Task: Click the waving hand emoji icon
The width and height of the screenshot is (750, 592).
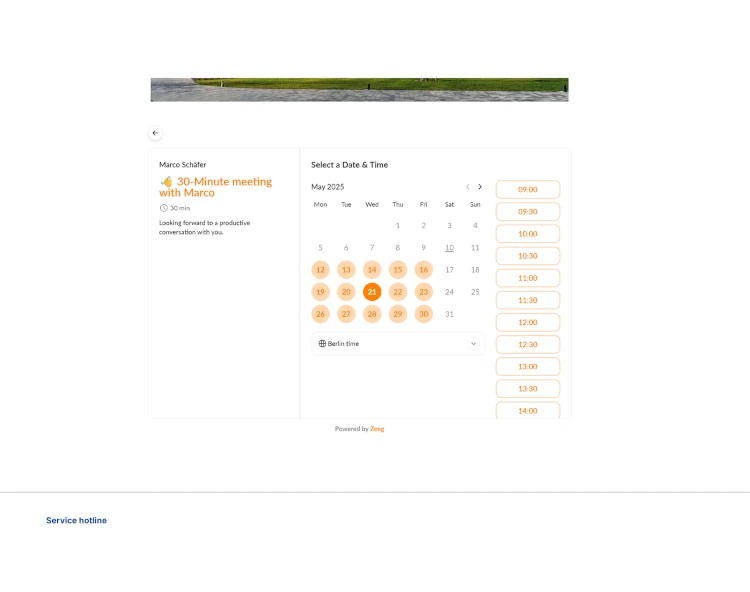Action: pos(166,182)
